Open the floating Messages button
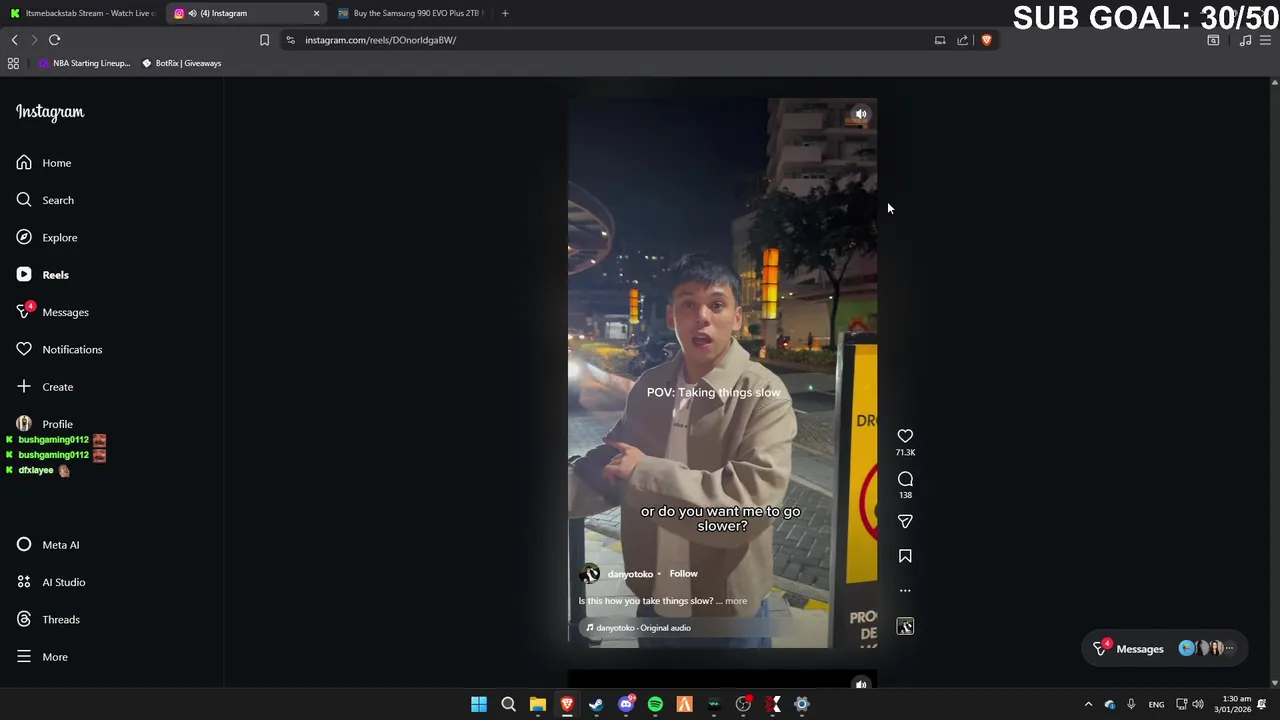The height and width of the screenshot is (720, 1280). pyautogui.click(x=1166, y=649)
